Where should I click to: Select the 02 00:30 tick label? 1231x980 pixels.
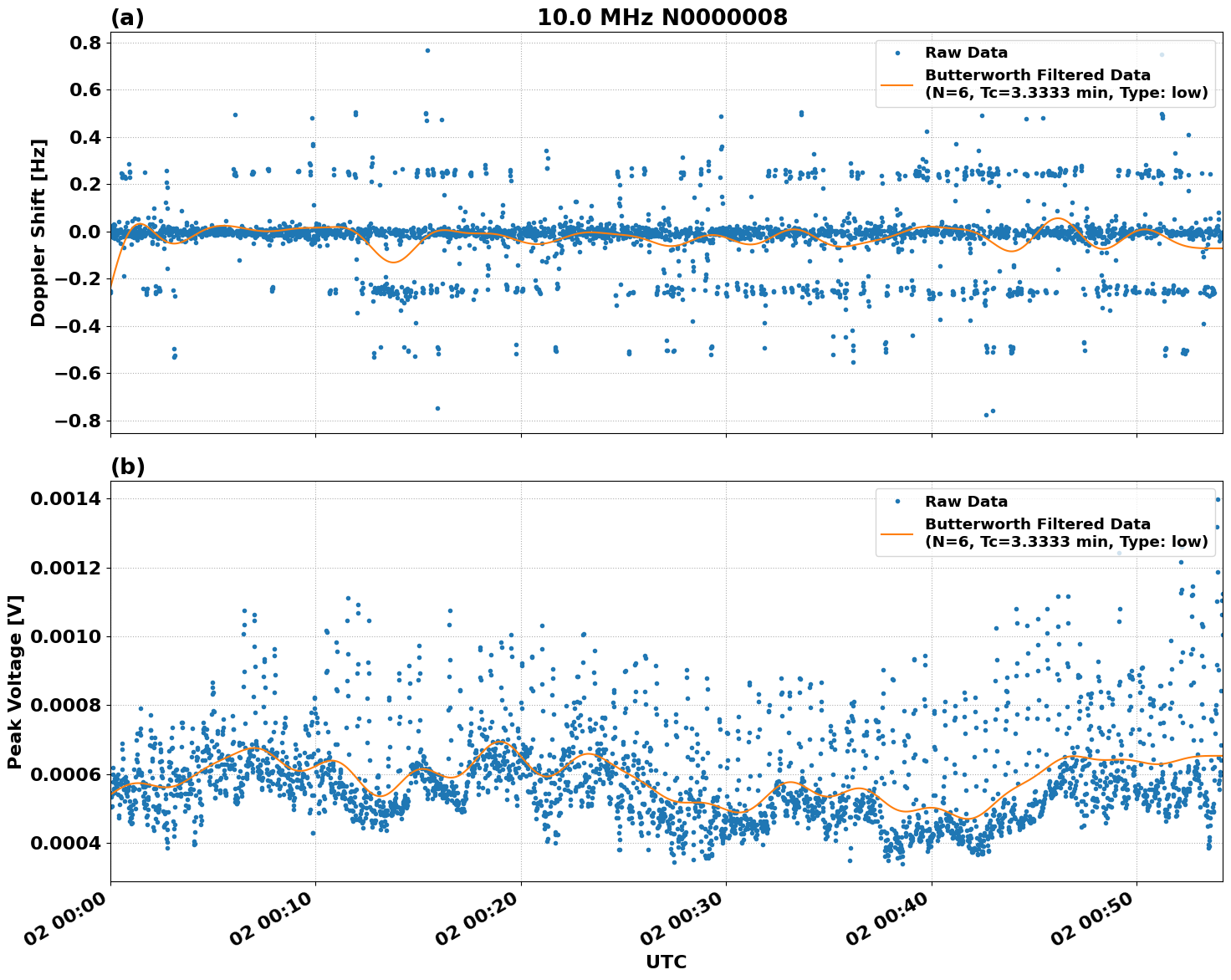coord(679,916)
